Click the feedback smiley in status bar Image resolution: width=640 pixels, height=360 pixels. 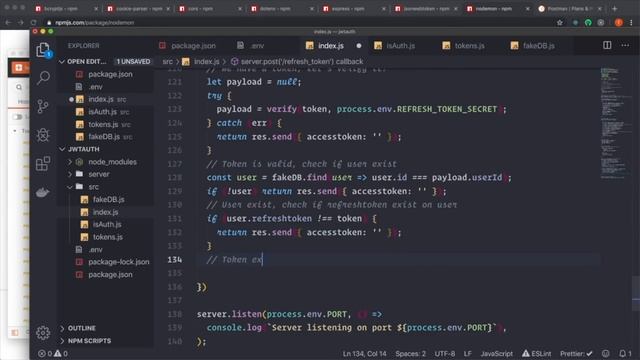click(606, 353)
